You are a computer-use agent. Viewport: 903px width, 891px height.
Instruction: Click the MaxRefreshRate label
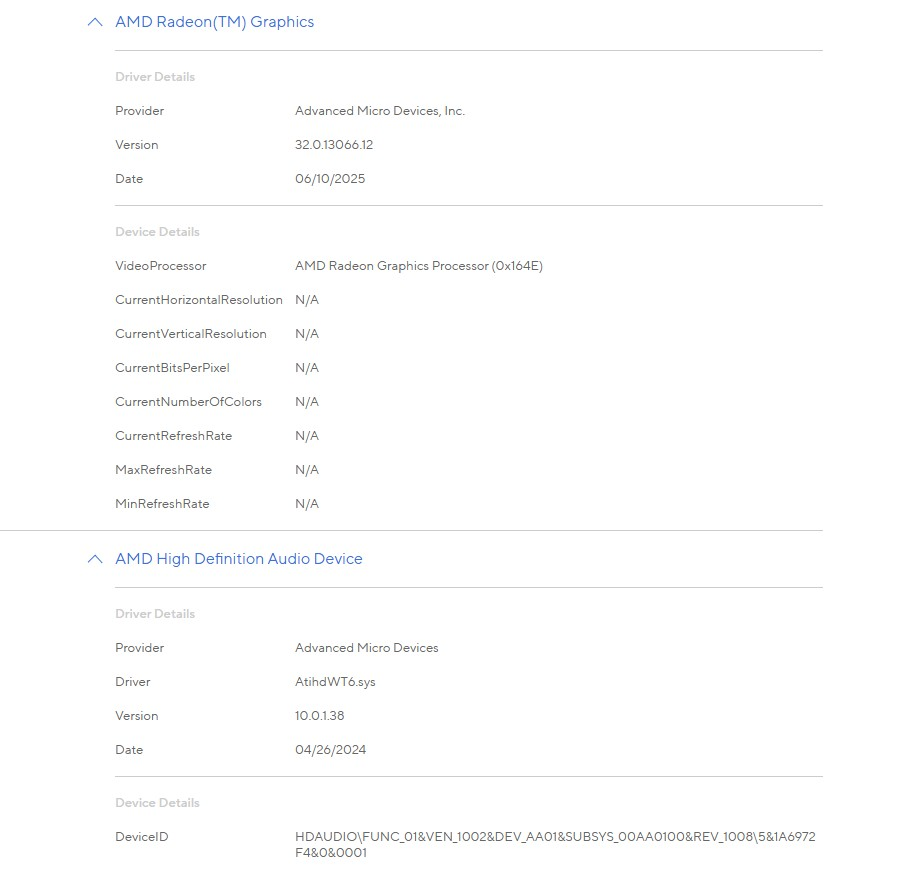click(x=163, y=469)
